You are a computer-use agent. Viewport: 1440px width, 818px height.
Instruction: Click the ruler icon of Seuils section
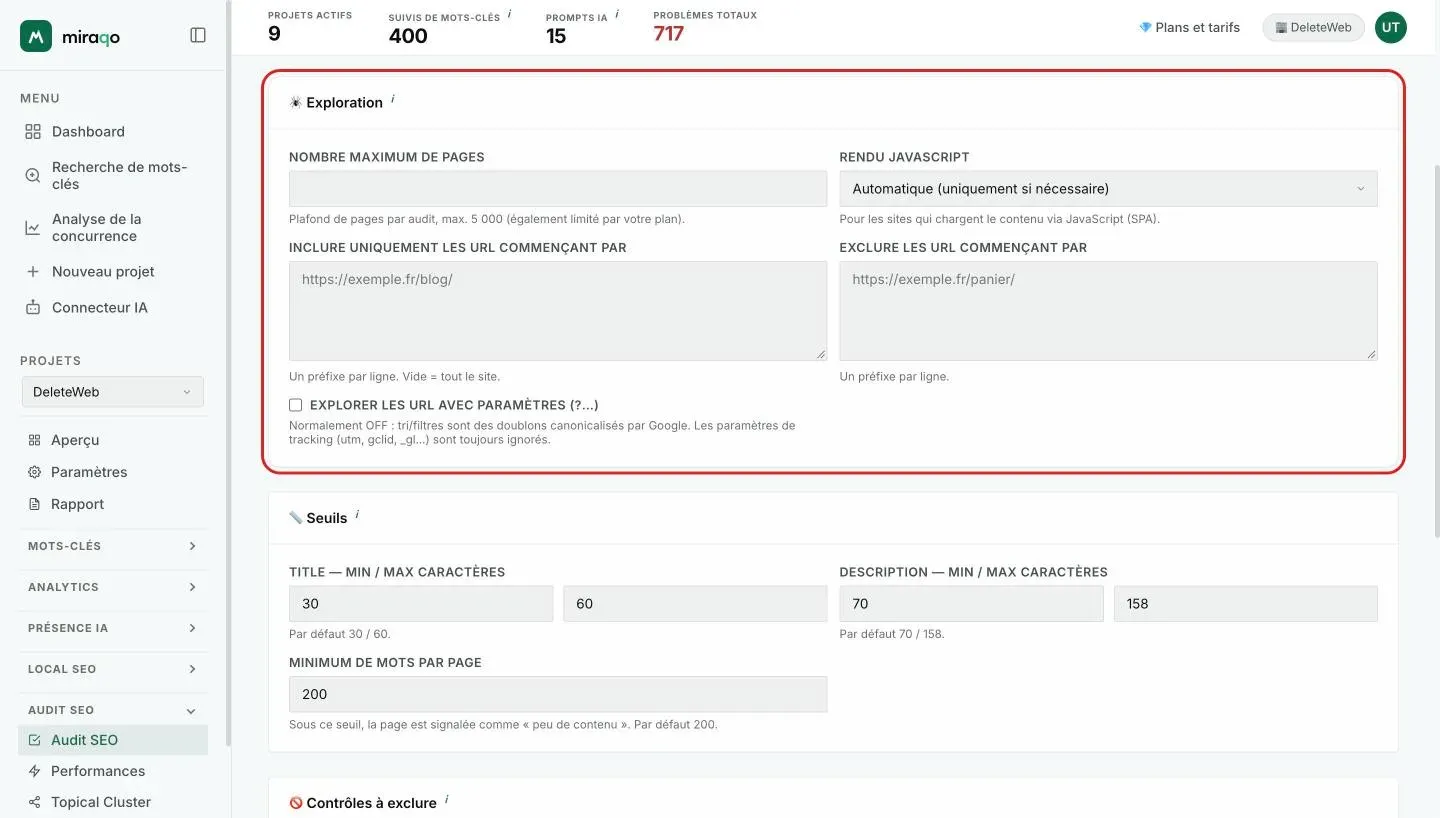(x=296, y=518)
